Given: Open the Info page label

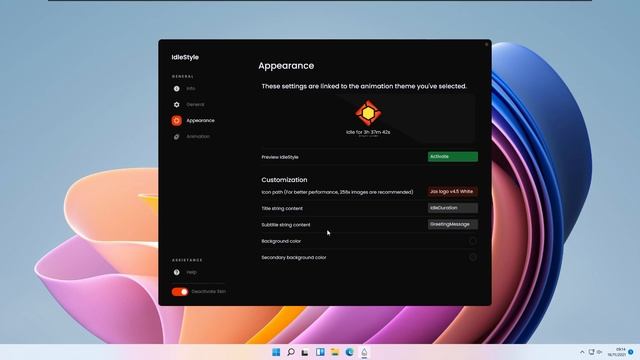Looking at the screenshot, I should click(x=191, y=89).
